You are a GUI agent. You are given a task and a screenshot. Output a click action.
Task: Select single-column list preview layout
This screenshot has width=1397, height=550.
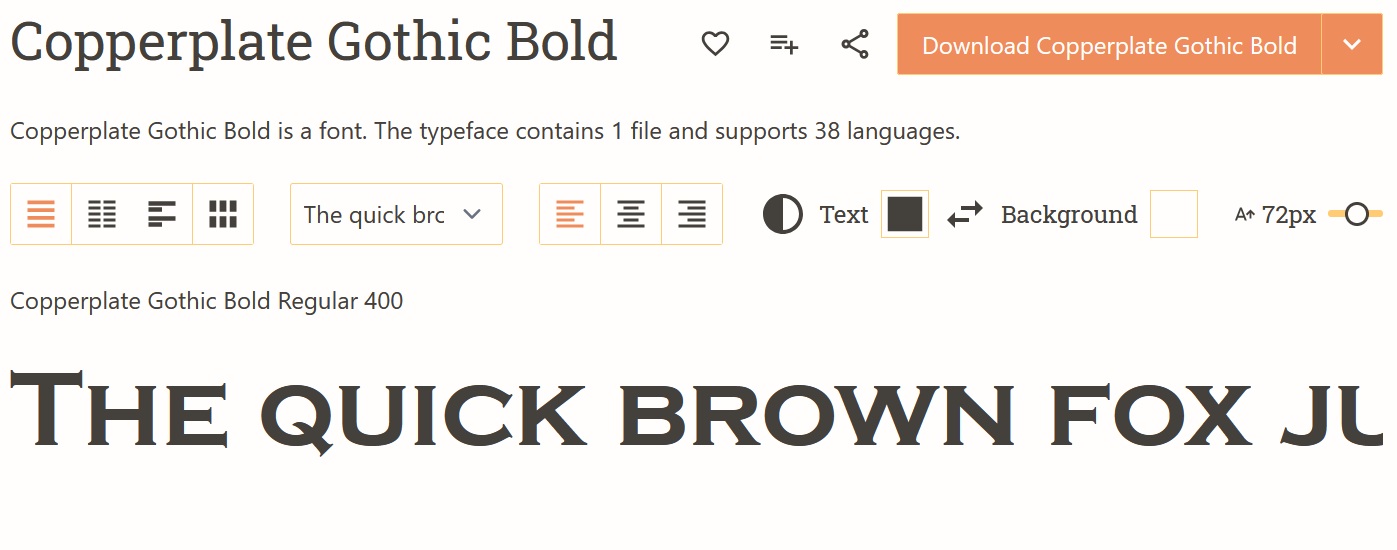point(41,214)
